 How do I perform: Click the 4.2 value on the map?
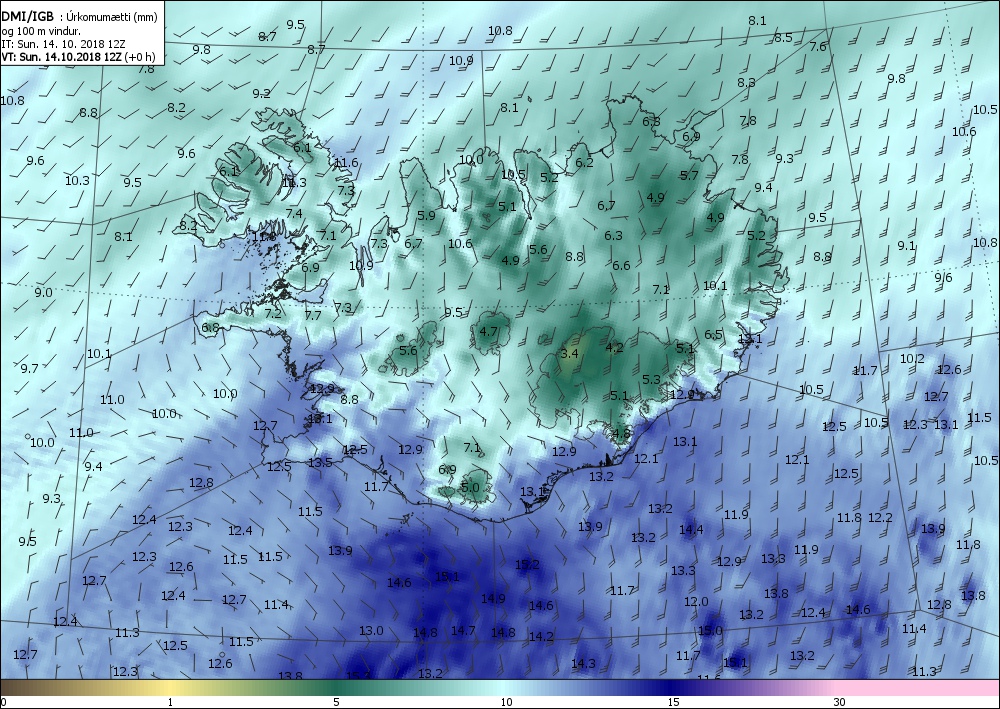click(614, 347)
